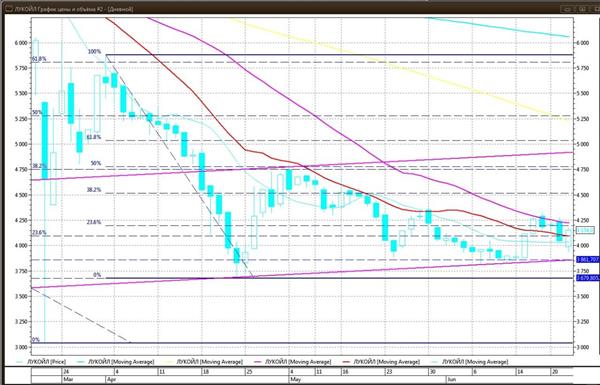The height and width of the screenshot is (385, 600).
Task: Click date 20 on the time axis
Action: (555, 372)
